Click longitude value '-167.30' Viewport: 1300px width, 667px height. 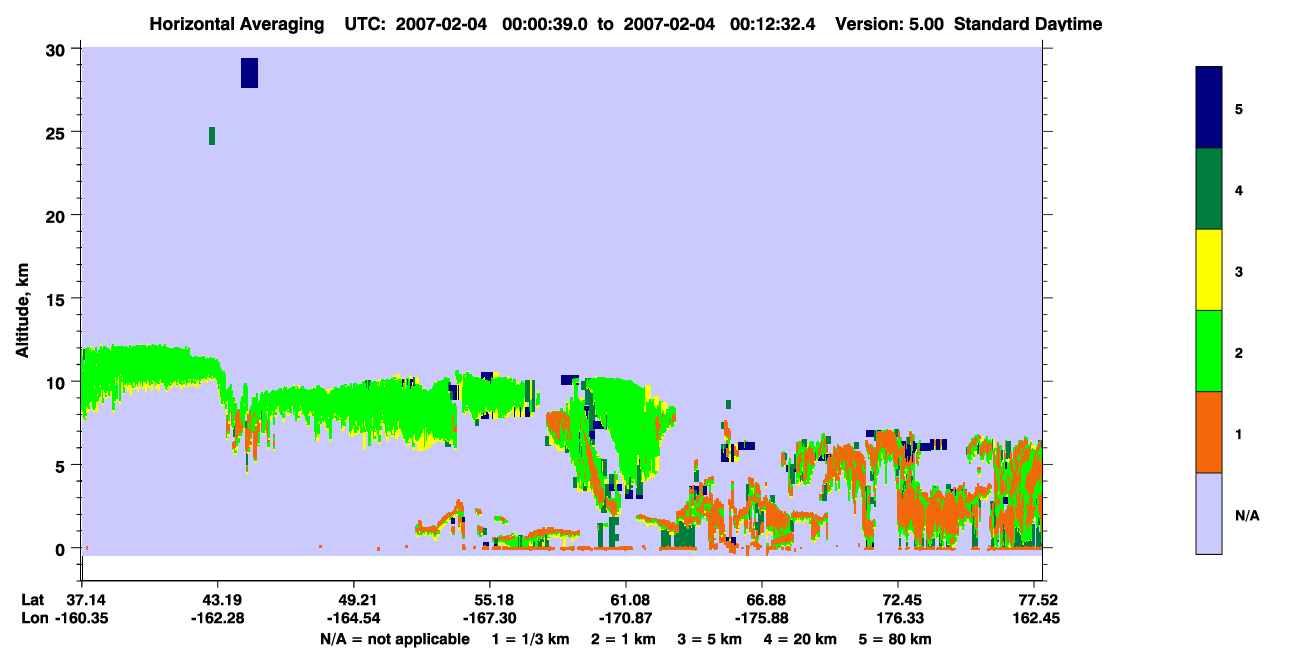490,618
